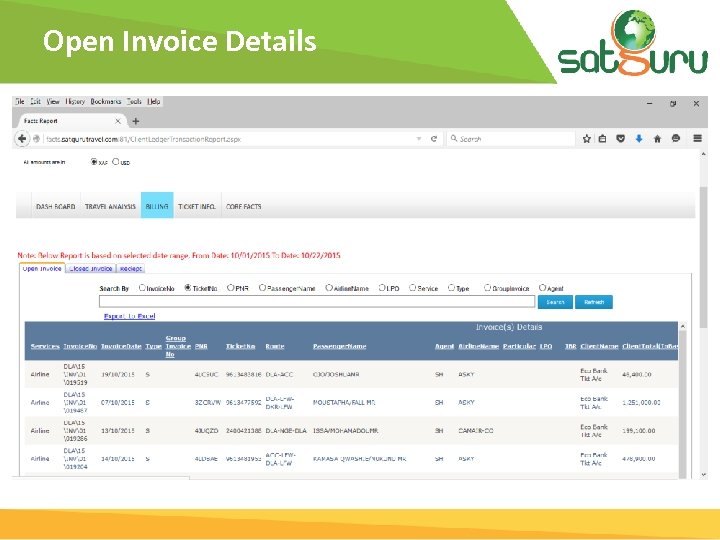The height and width of the screenshot is (540, 720).
Task: Select GroupInvoice search radio button
Action: [x=487, y=288]
